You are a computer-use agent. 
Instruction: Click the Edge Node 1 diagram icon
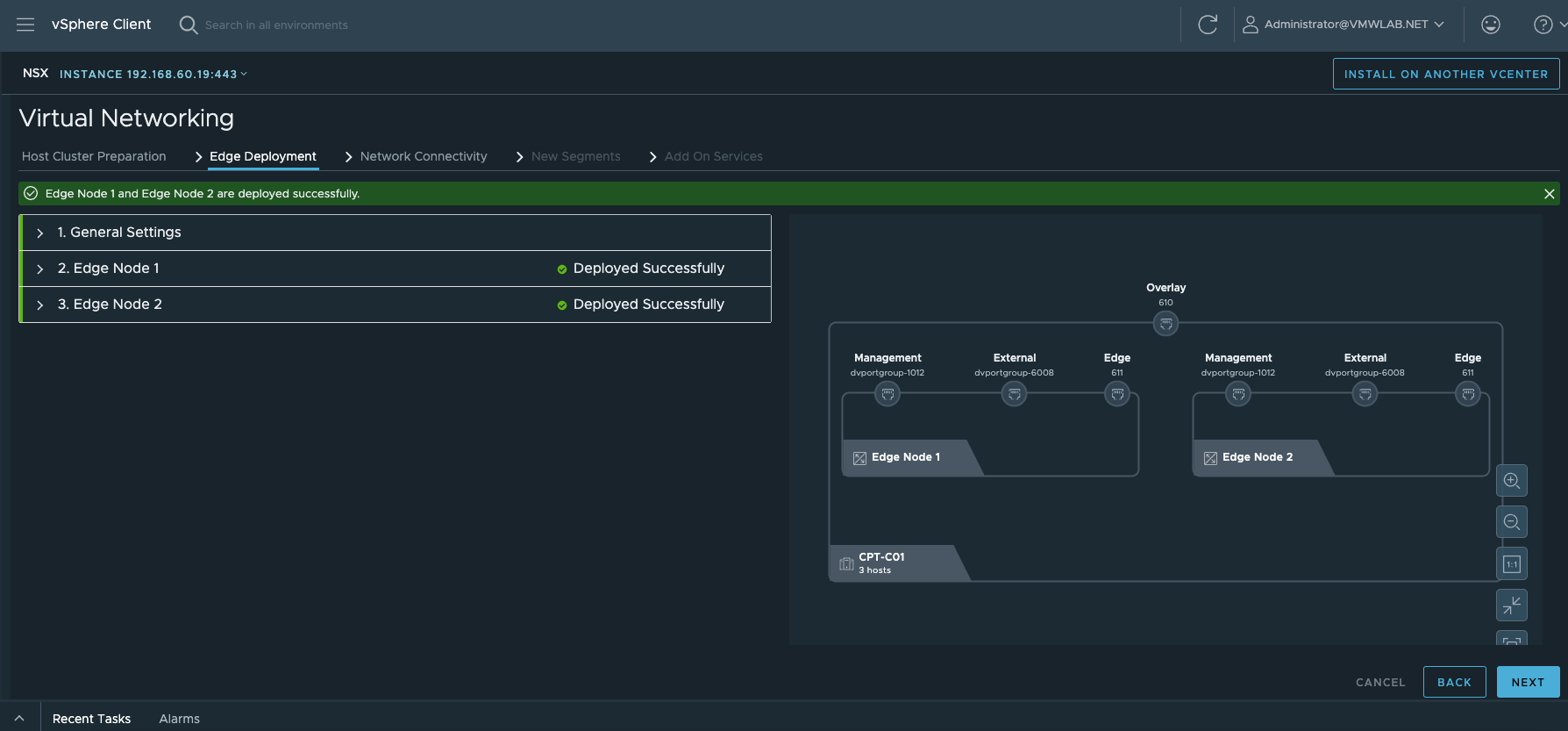tap(859, 458)
